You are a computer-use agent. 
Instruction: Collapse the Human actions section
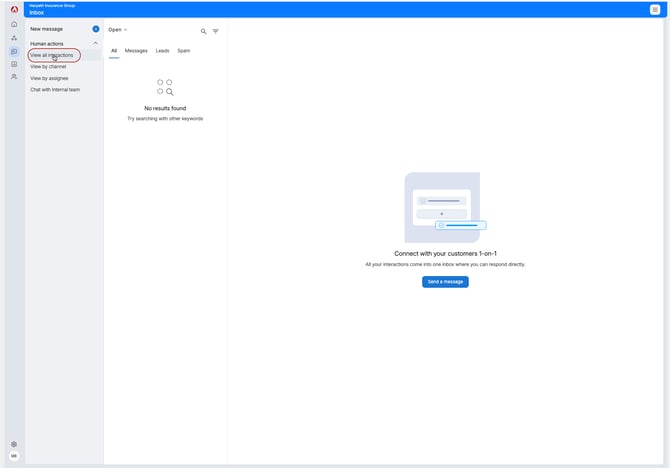point(95,43)
